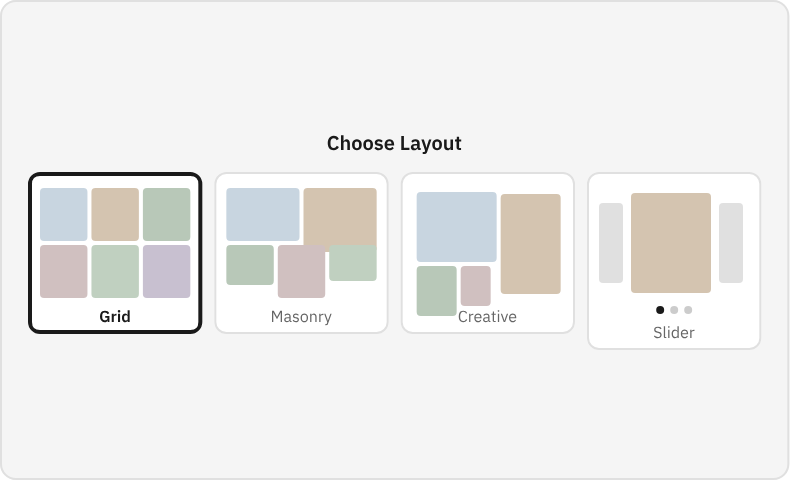Choose the Masonry layout card
This screenshot has width=790, height=480.
(x=301, y=253)
